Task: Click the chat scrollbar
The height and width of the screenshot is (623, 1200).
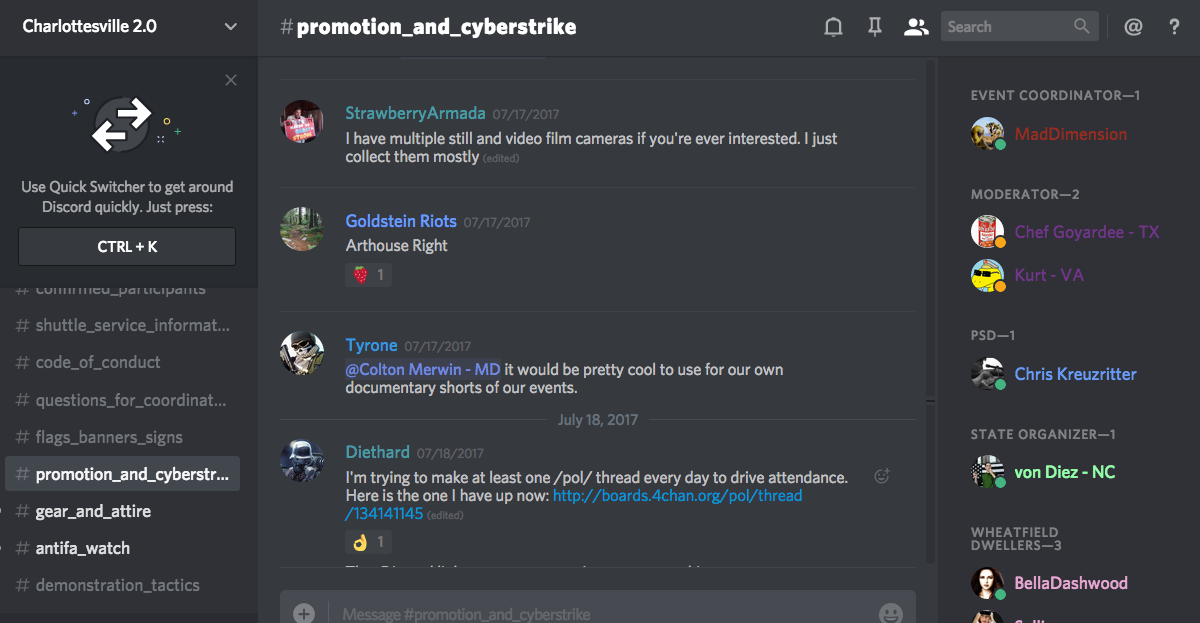Action: coord(930,310)
